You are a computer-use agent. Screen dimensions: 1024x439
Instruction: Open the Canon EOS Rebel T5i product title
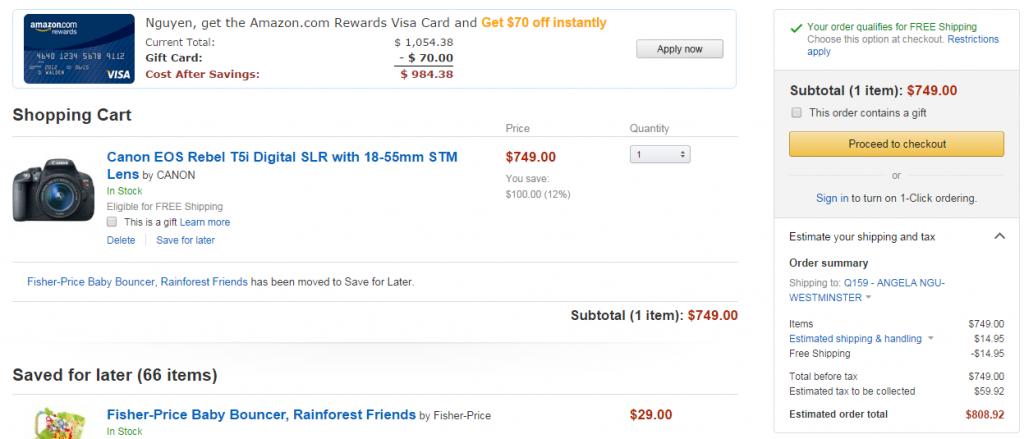pyautogui.click(x=282, y=165)
